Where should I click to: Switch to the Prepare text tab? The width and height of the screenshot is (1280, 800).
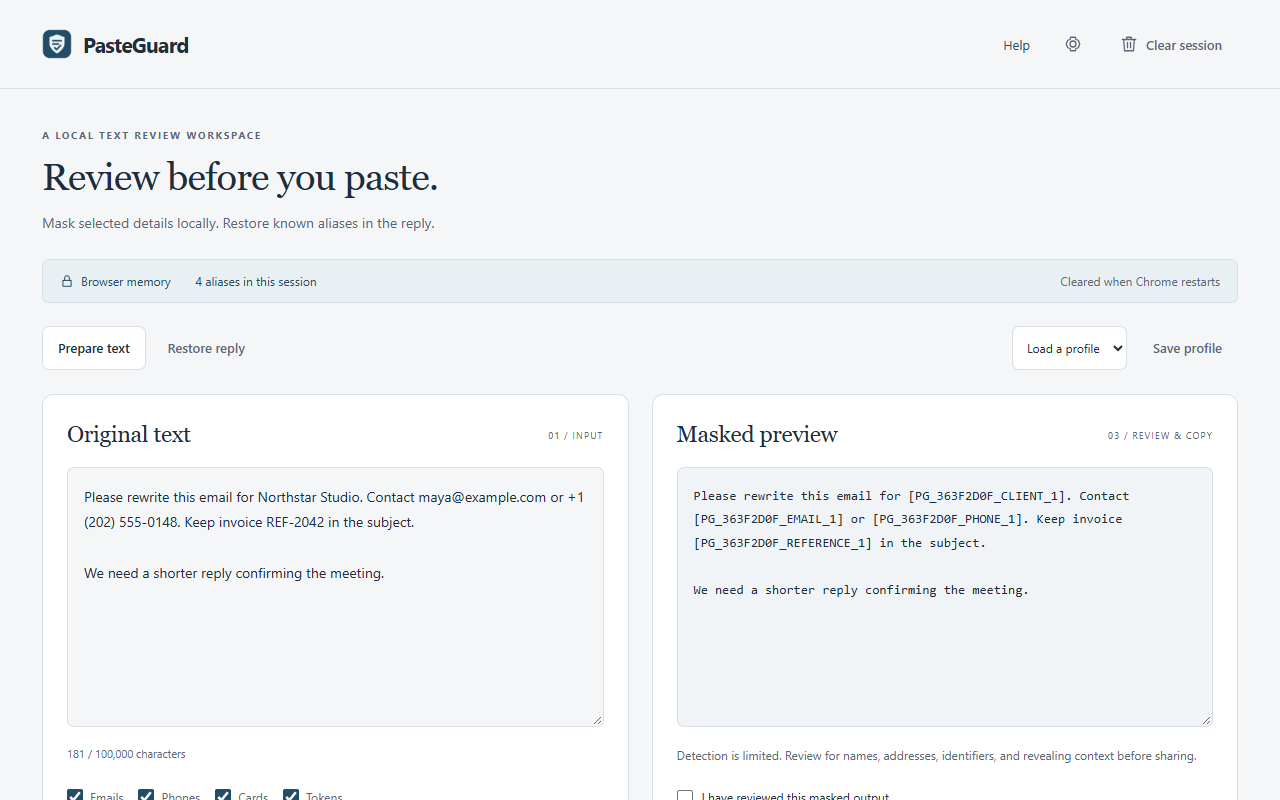pos(94,348)
